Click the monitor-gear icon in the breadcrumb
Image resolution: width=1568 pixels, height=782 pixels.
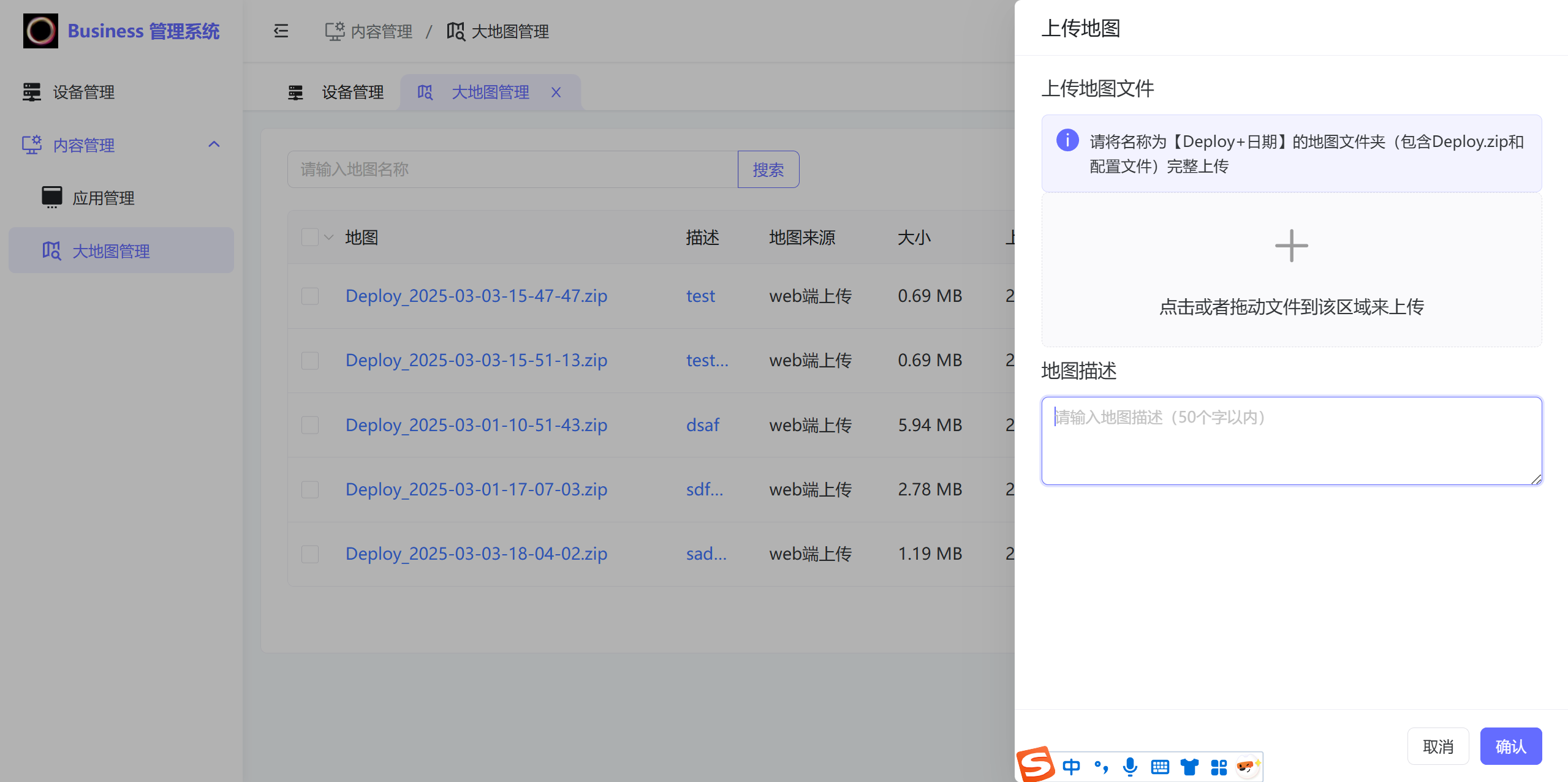click(334, 31)
